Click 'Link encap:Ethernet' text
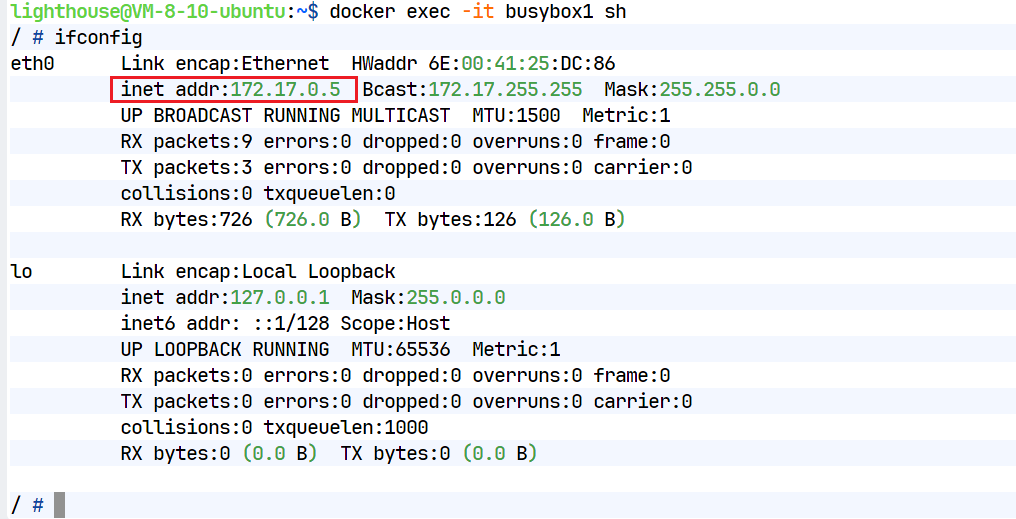1016x519 pixels. [225, 63]
